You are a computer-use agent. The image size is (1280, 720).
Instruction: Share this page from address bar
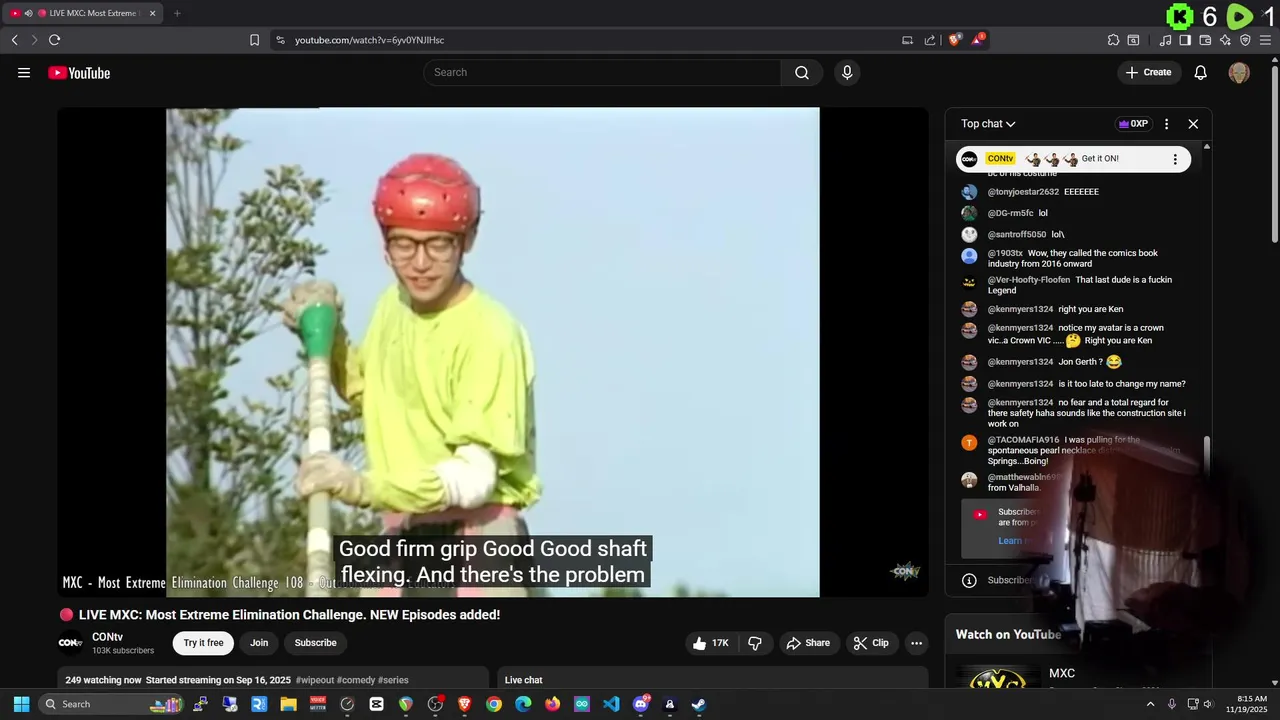tap(930, 40)
